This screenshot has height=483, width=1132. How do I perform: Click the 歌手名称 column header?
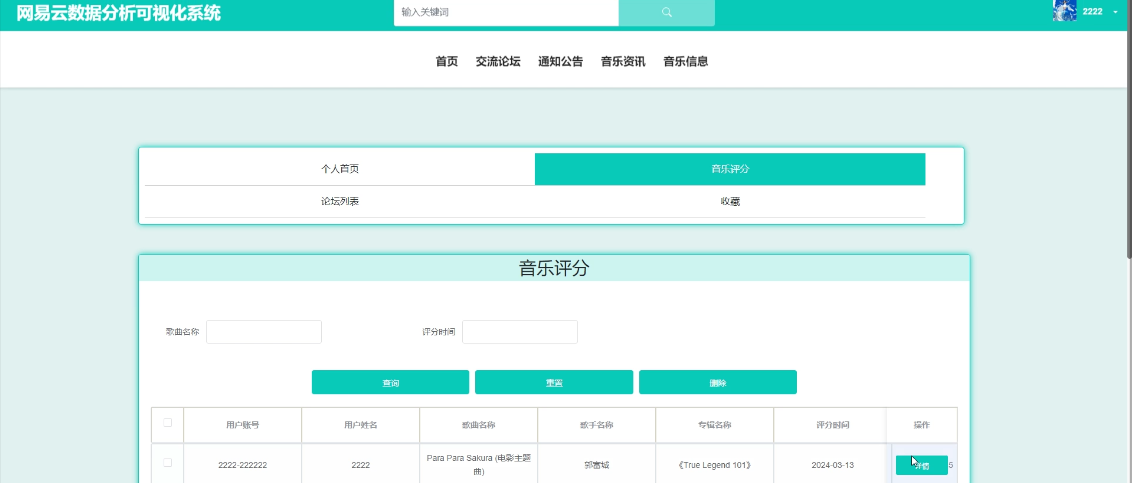point(596,425)
